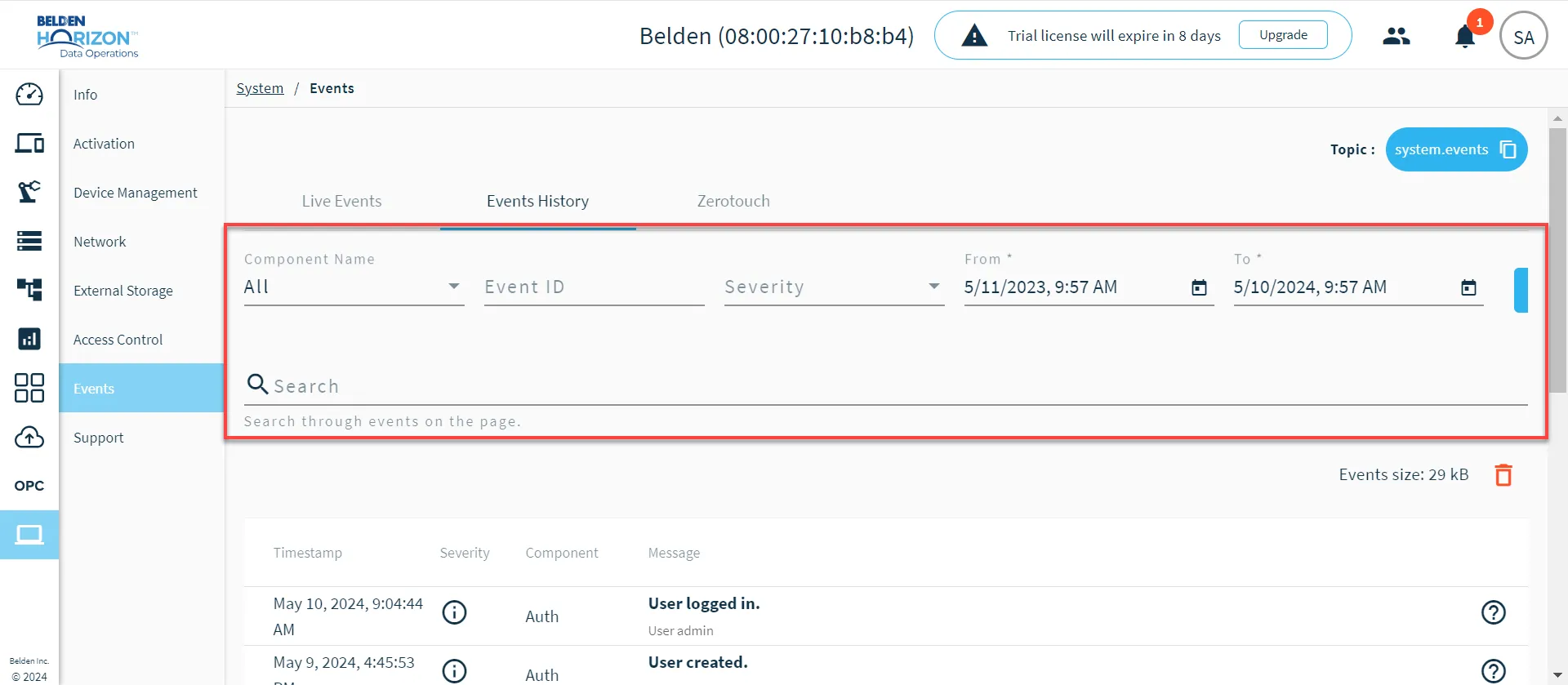Open the dashboard gauge icon in sidebar
The image size is (1568, 685).
point(29,95)
